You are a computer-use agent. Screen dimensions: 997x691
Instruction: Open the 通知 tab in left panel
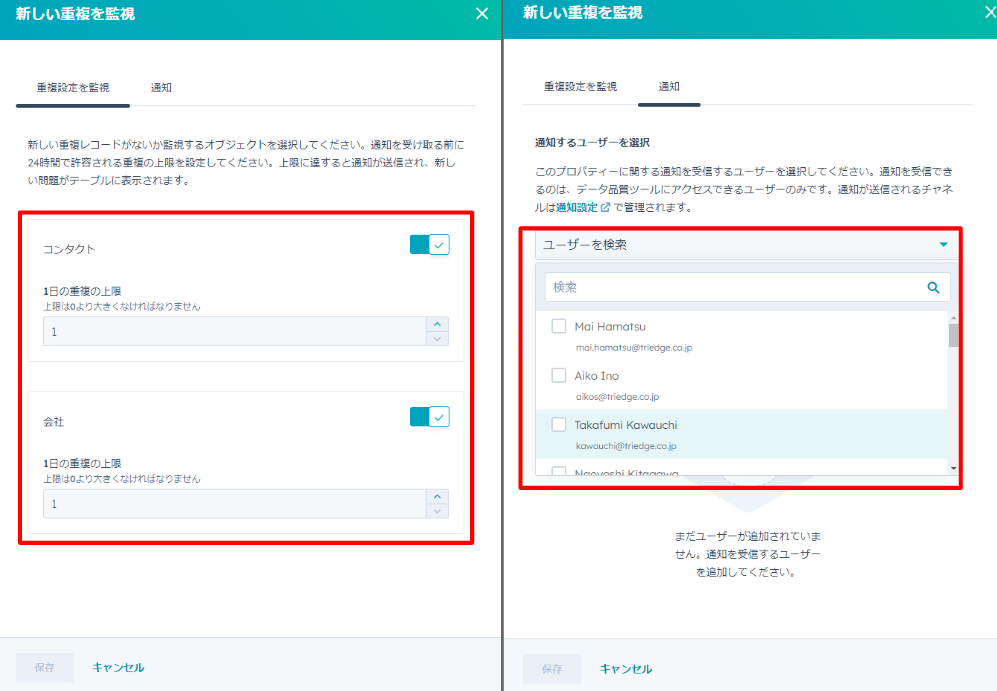(162, 88)
